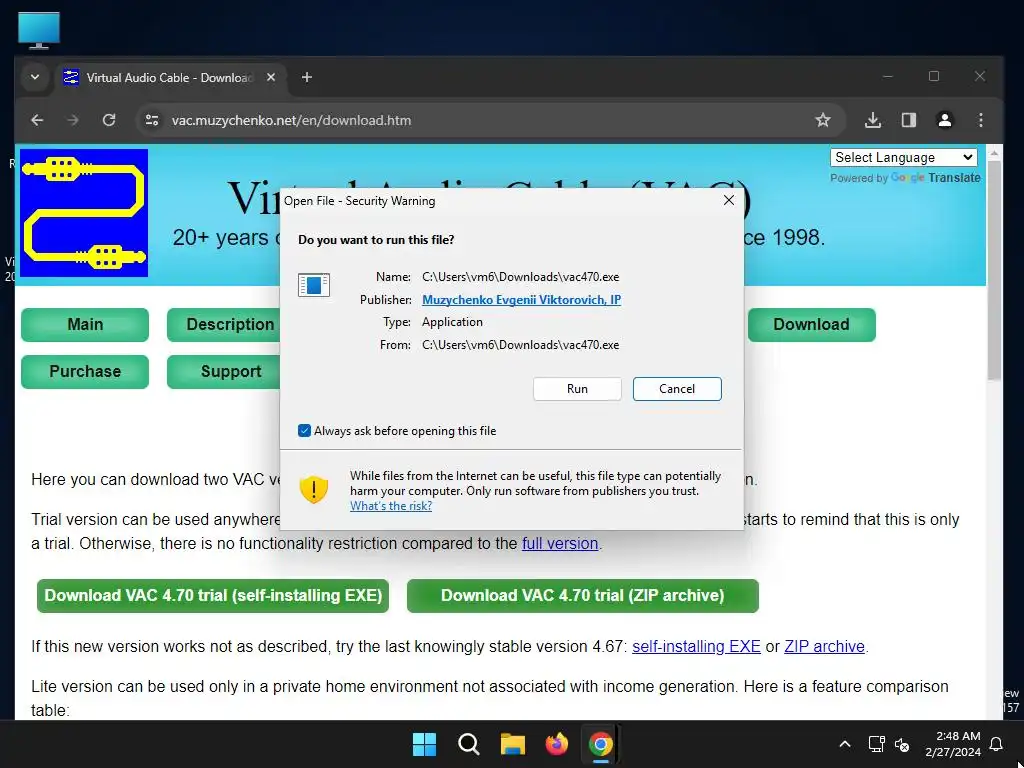Viewport: 1024px width, 768px height.
Task: Open the Chrome downloads icon
Action: coord(872,120)
